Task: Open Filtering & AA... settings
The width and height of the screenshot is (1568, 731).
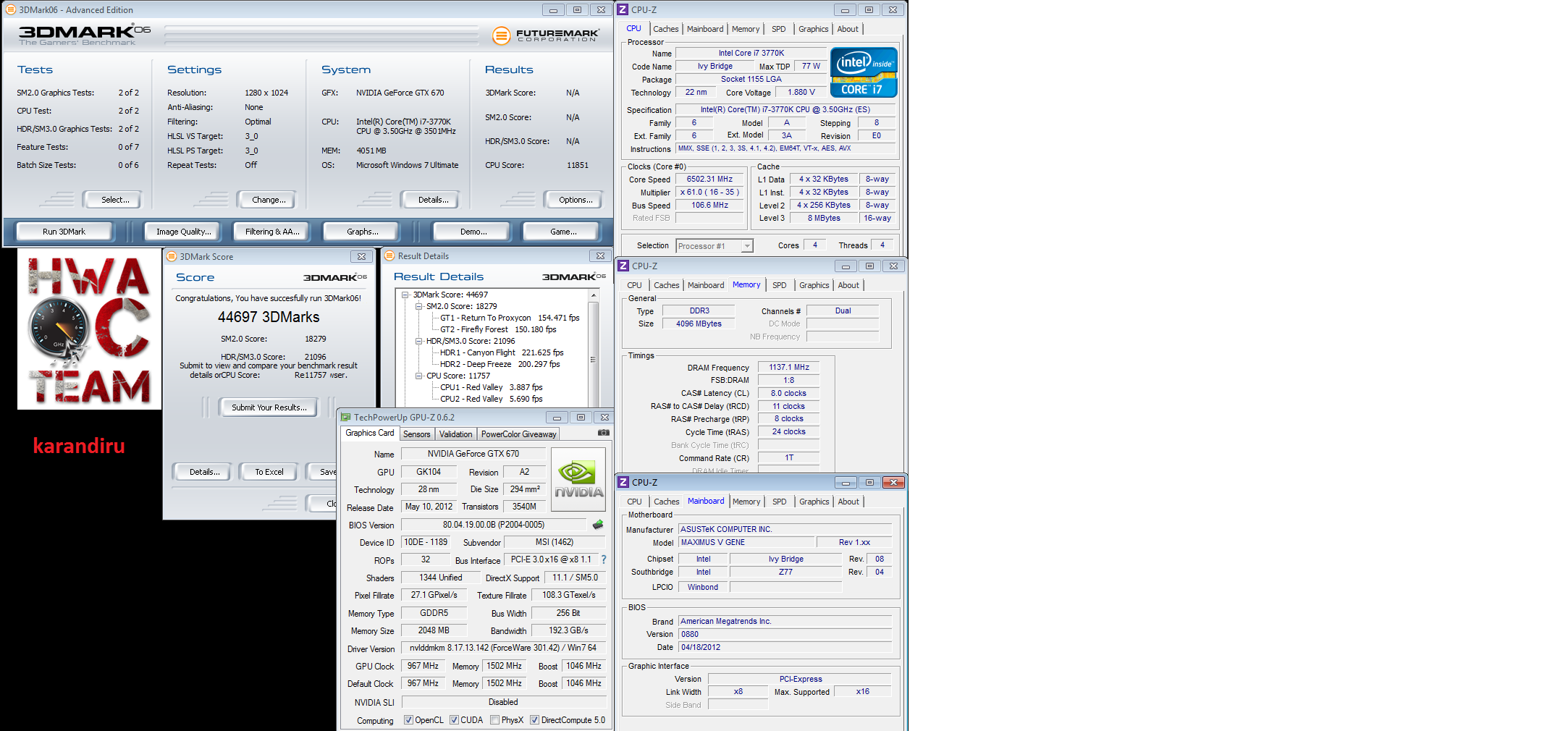Action: (271, 232)
